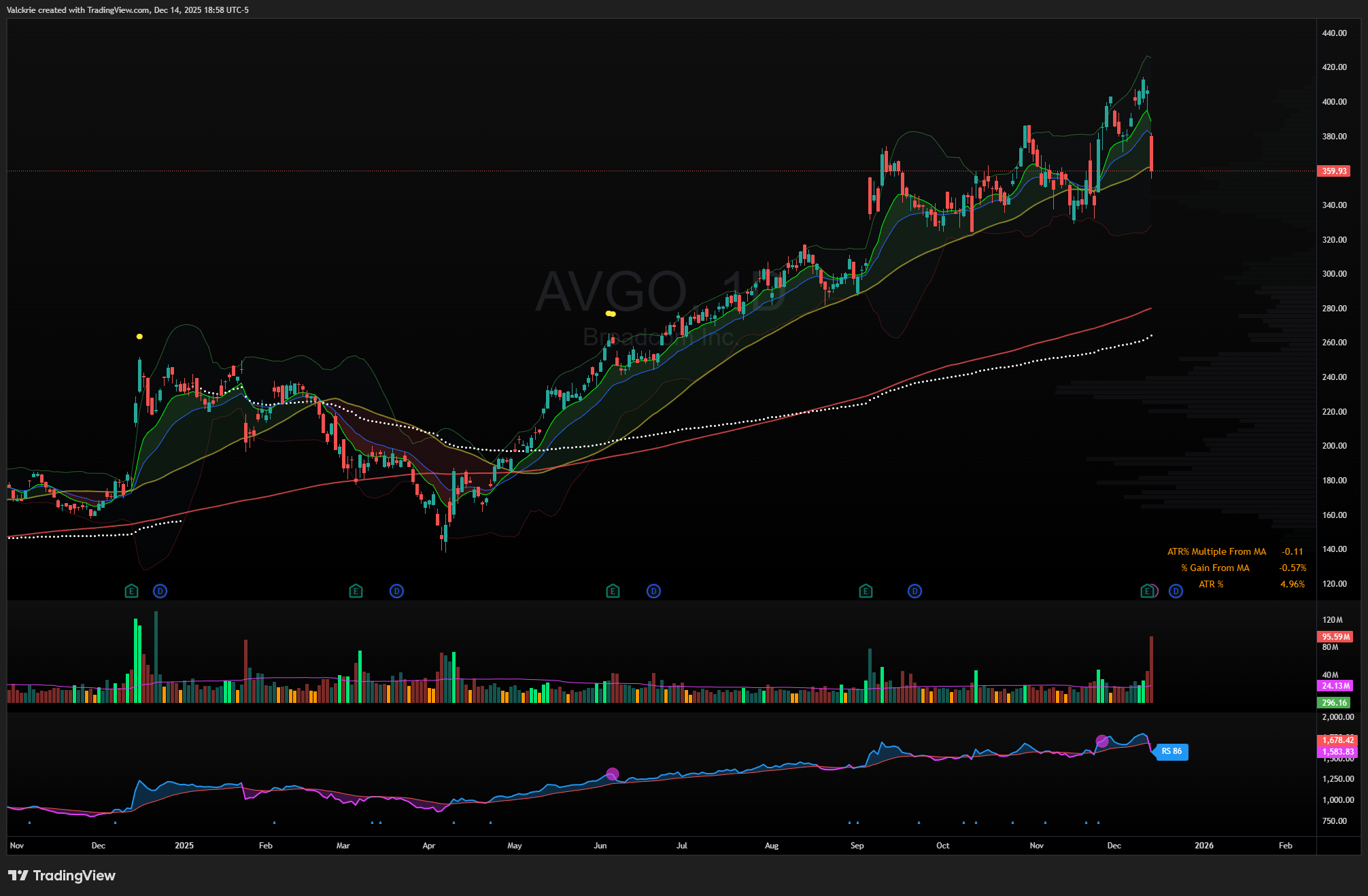Click the red 95.59M volume label

point(1335,637)
